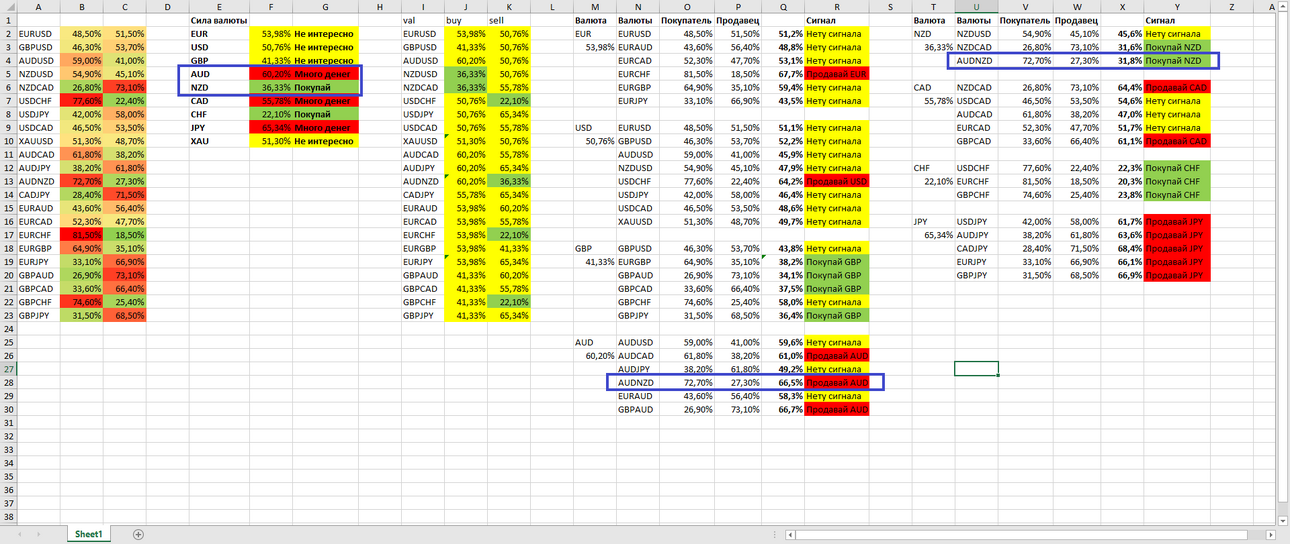Select row 28 header
Screen dimensions: 1290x544
(x=8, y=382)
